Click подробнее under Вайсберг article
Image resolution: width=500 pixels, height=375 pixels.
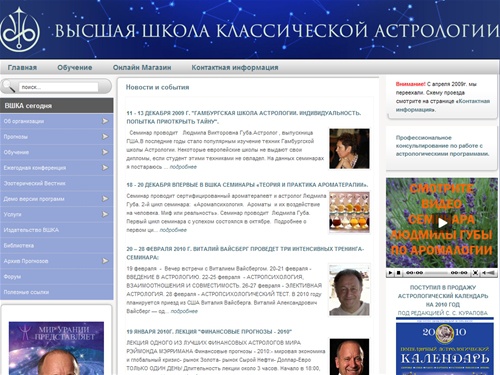click(x=184, y=311)
